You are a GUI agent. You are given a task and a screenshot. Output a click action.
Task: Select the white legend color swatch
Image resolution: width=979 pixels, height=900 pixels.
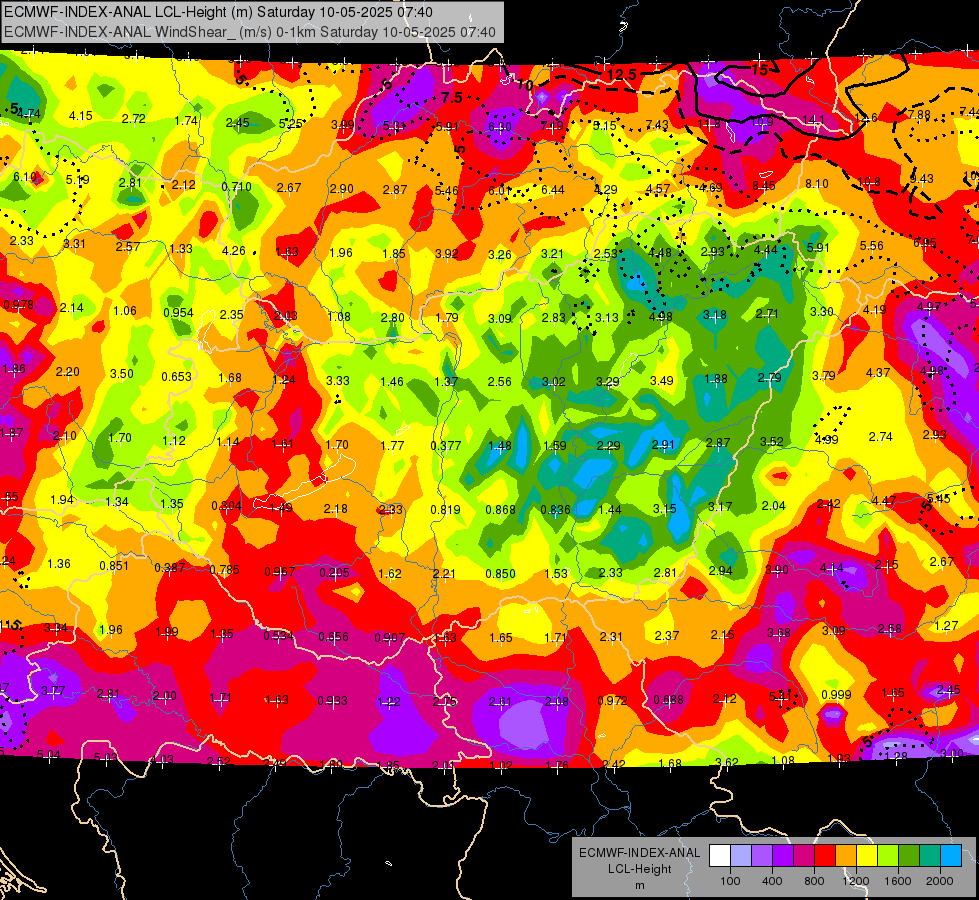coord(720,856)
